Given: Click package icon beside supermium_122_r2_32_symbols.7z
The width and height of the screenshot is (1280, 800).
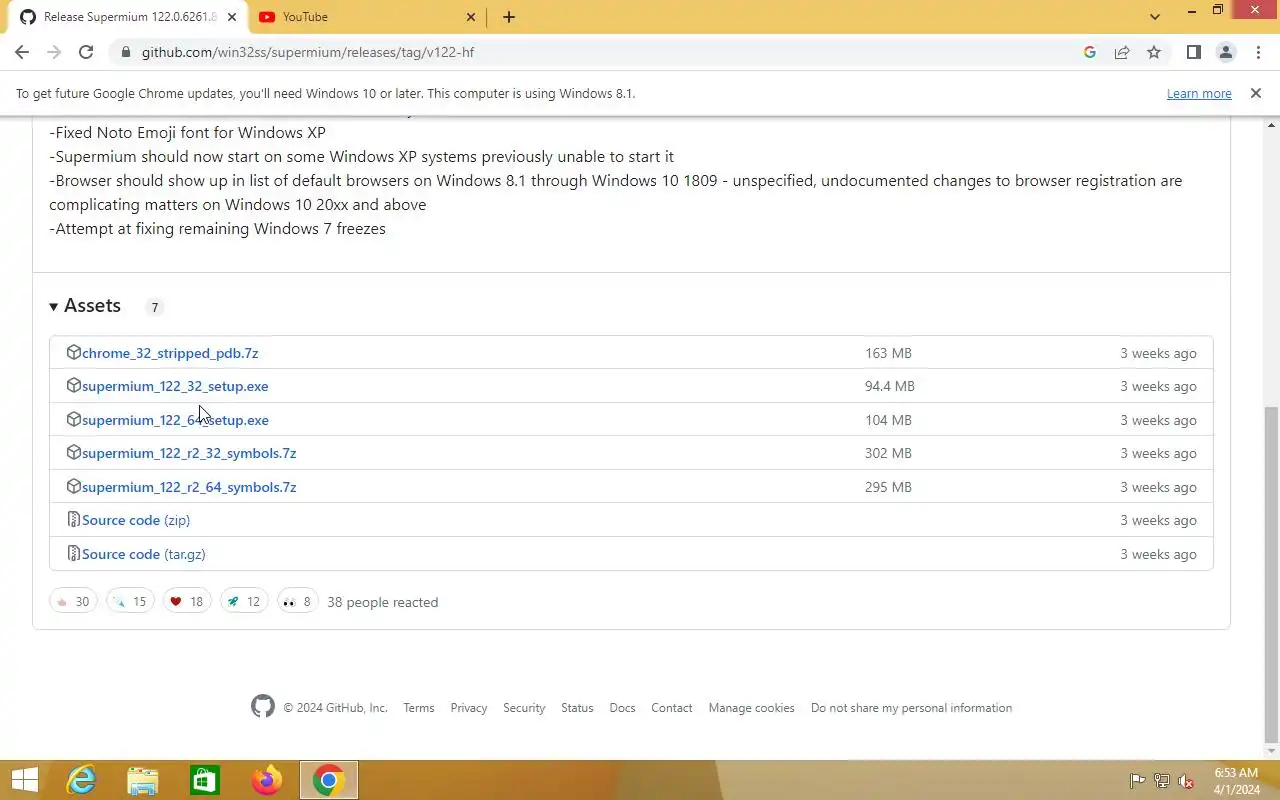Looking at the screenshot, I should (x=73, y=452).
